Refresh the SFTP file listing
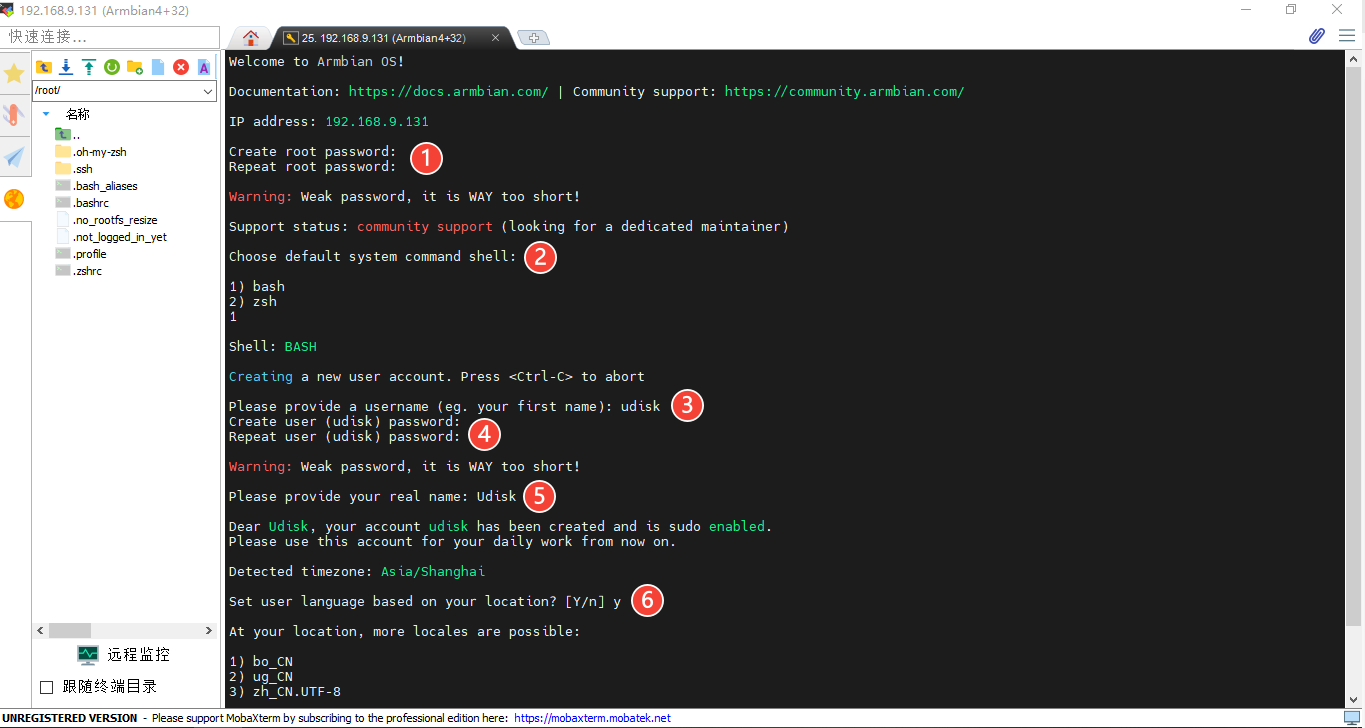This screenshot has height=728, width=1365. point(111,66)
